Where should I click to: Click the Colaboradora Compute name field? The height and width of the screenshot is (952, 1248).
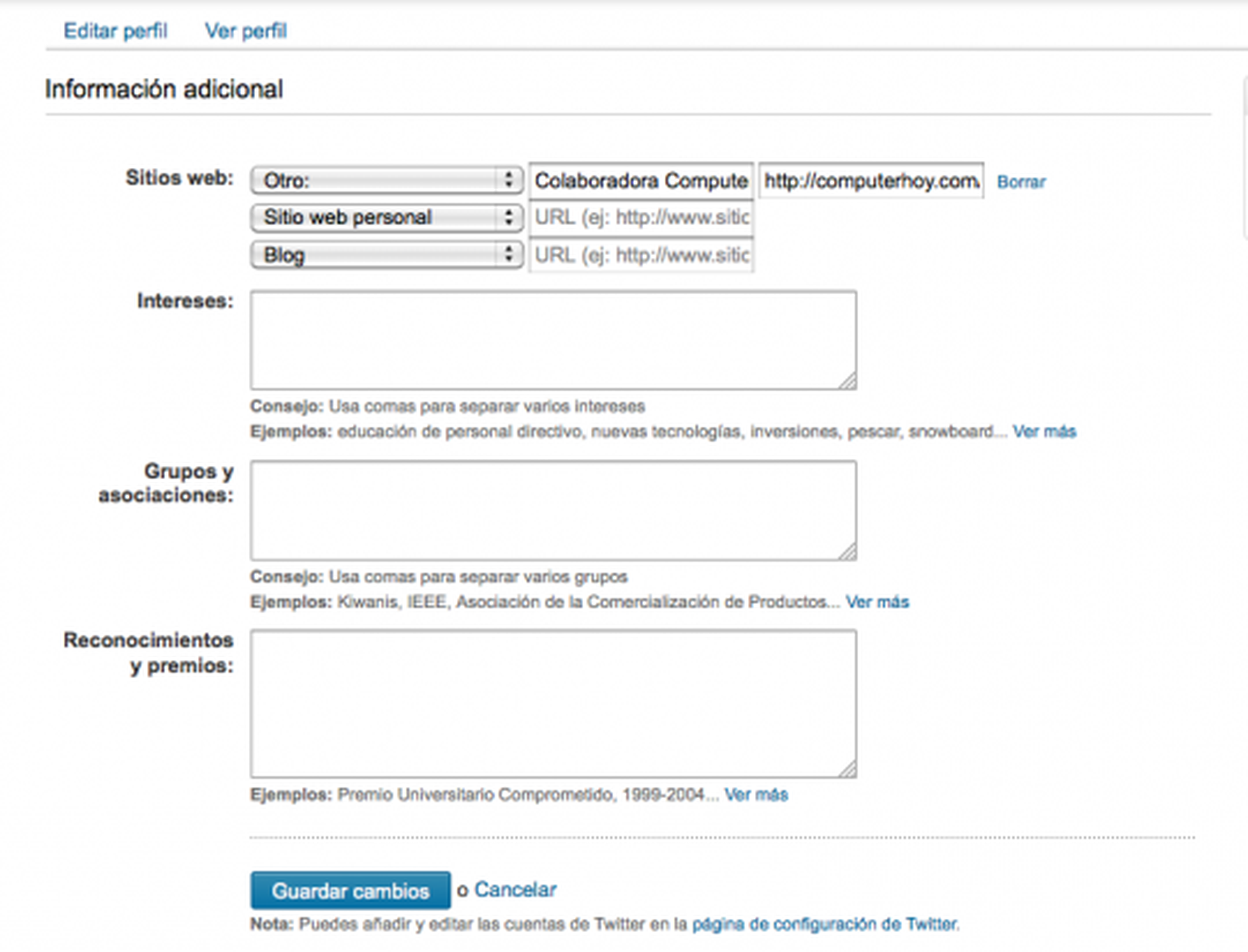tap(641, 181)
